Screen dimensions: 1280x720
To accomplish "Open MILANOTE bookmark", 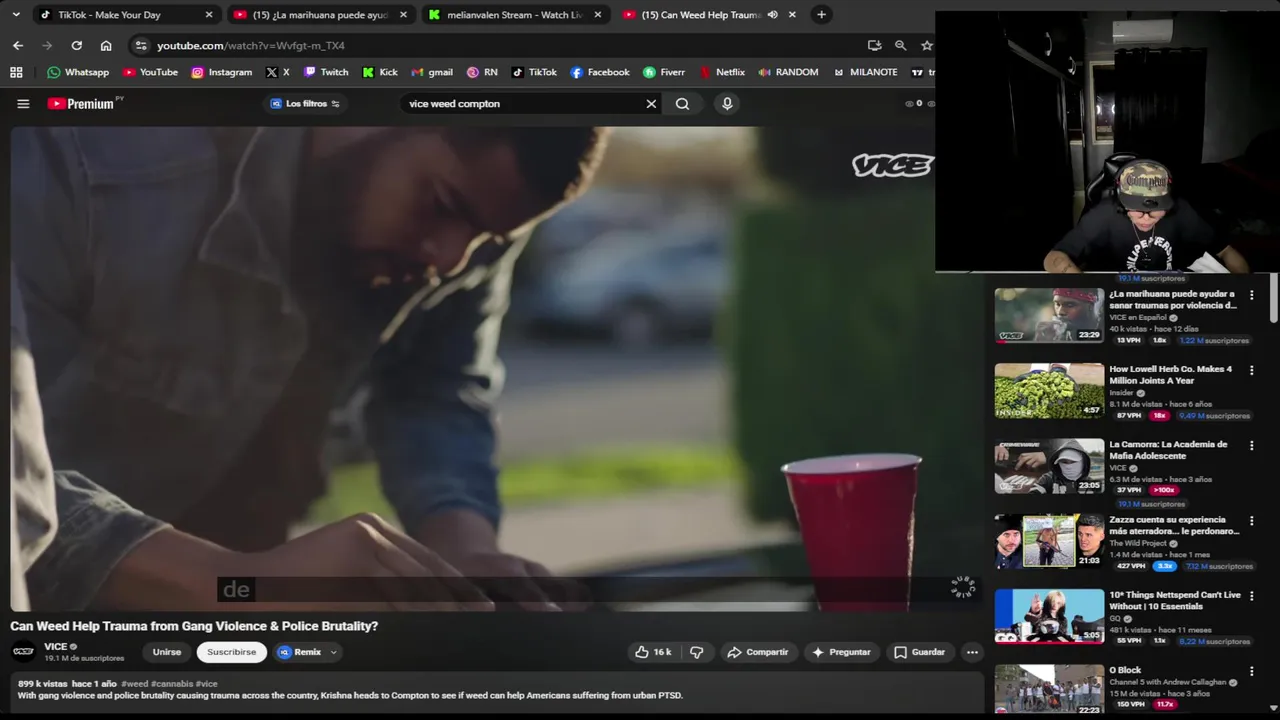I will 865,72.
